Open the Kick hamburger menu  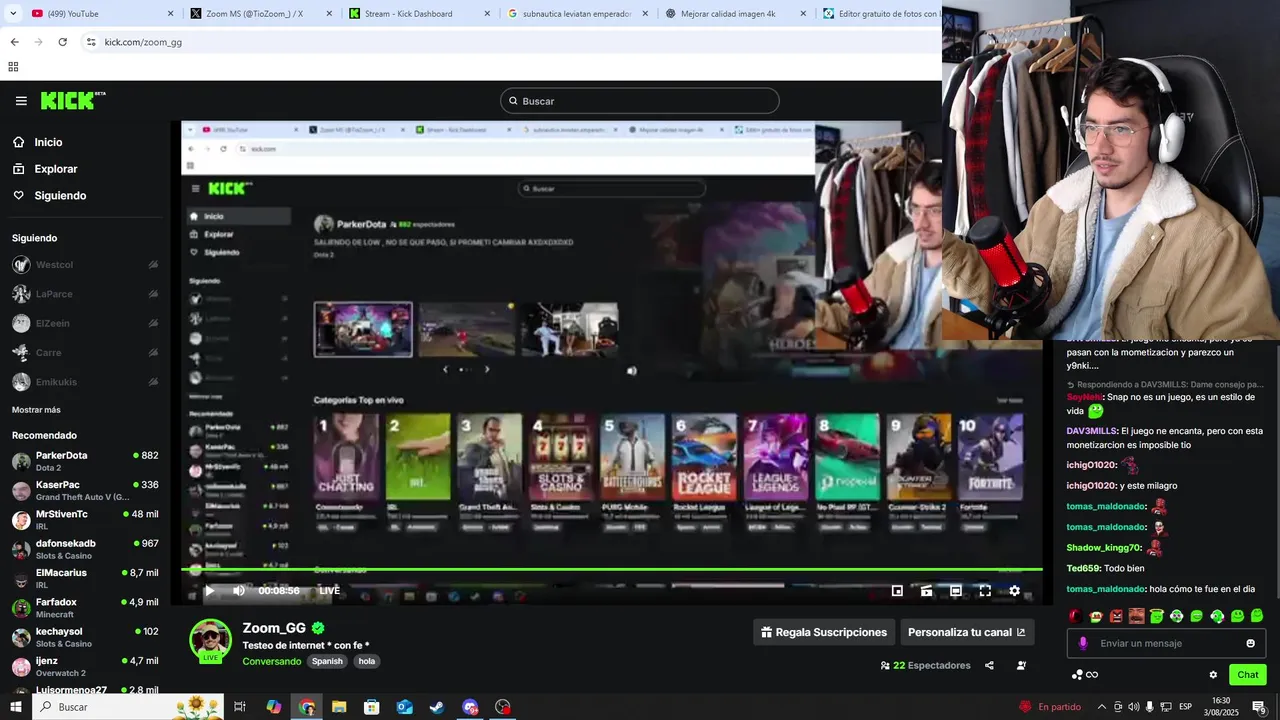(x=21, y=101)
